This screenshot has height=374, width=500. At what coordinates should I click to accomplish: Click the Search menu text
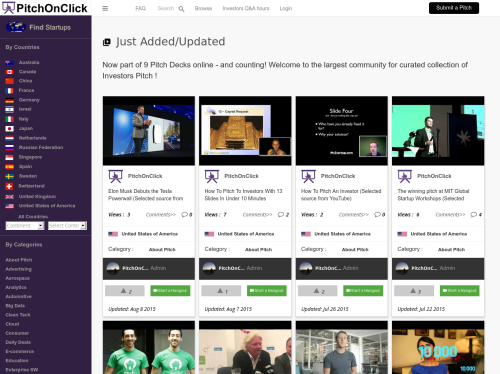click(166, 8)
